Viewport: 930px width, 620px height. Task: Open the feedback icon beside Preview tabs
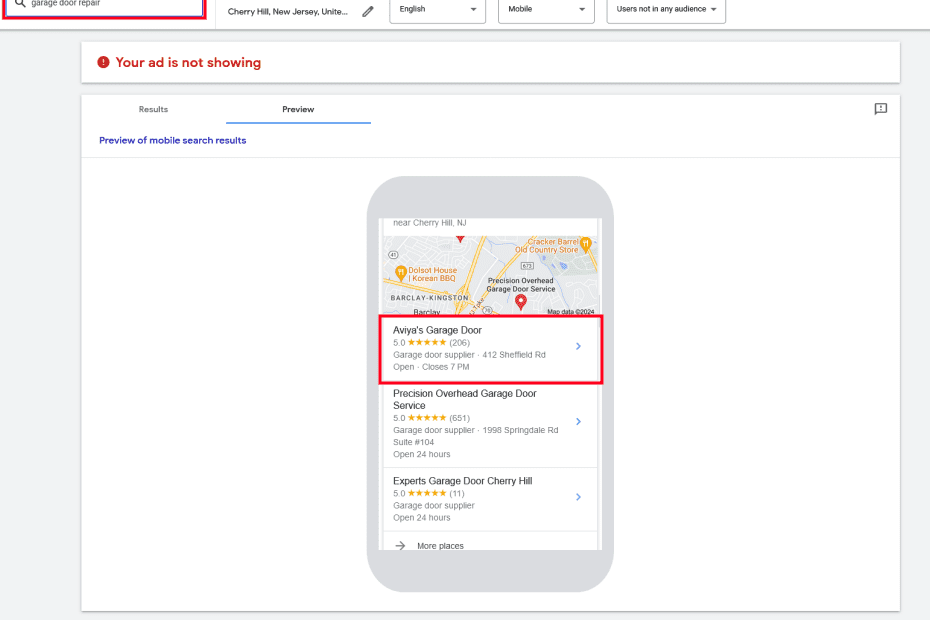pos(880,109)
